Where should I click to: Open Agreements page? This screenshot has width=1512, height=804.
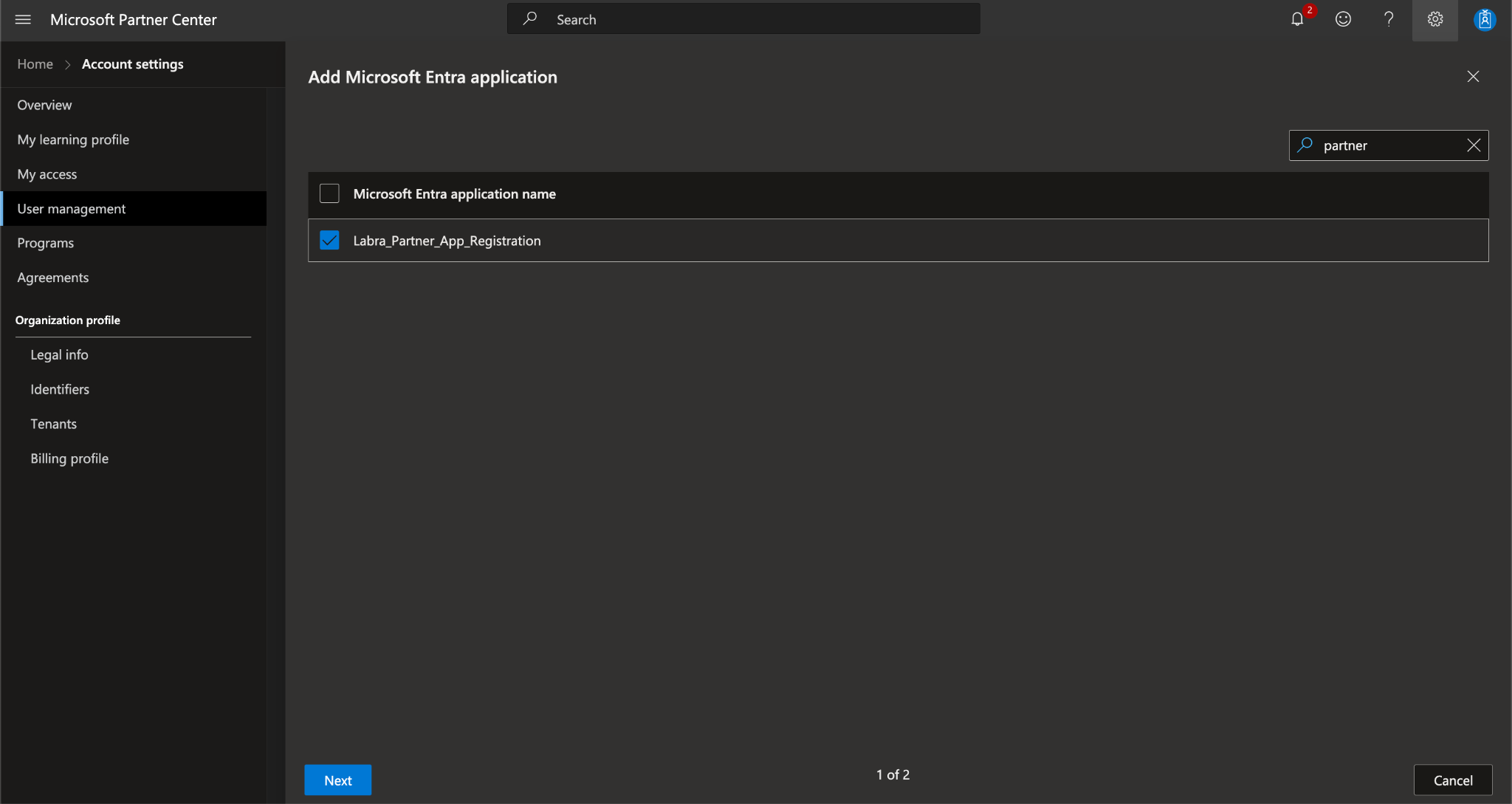coord(134,278)
